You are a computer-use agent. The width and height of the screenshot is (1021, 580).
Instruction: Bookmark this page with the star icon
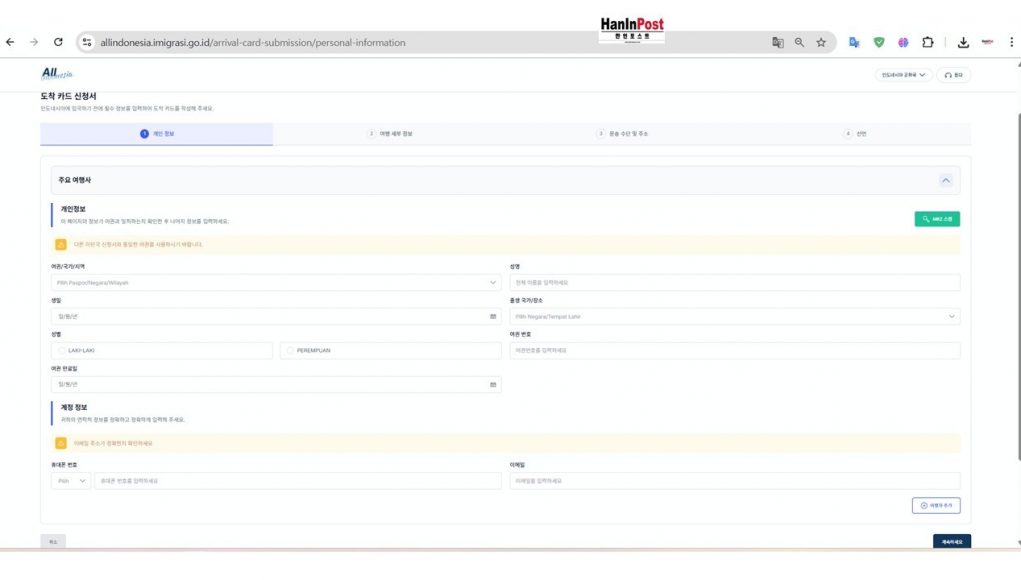tap(821, 42)
